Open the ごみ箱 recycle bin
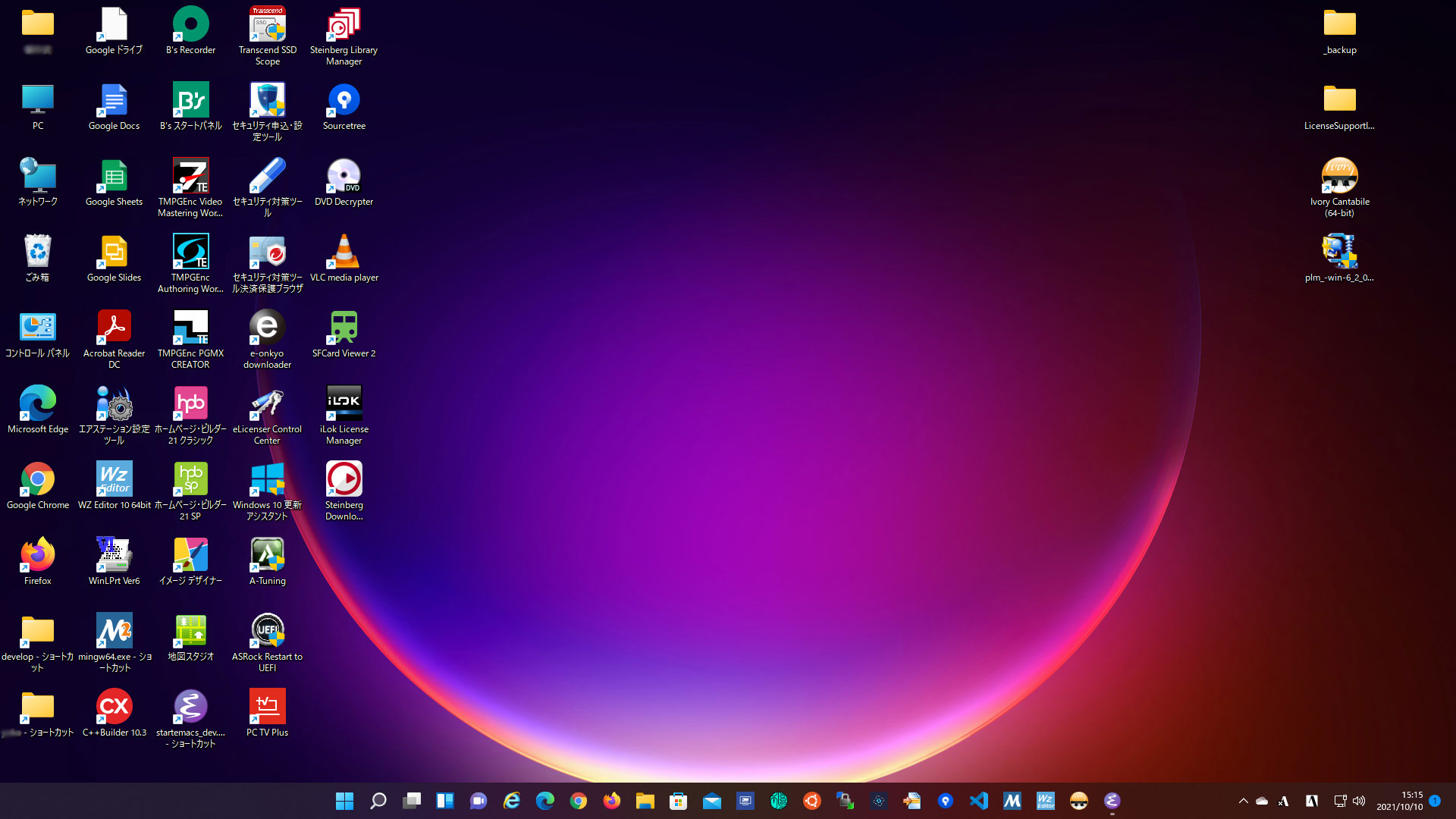1456x819 pixels. [38, 259]
